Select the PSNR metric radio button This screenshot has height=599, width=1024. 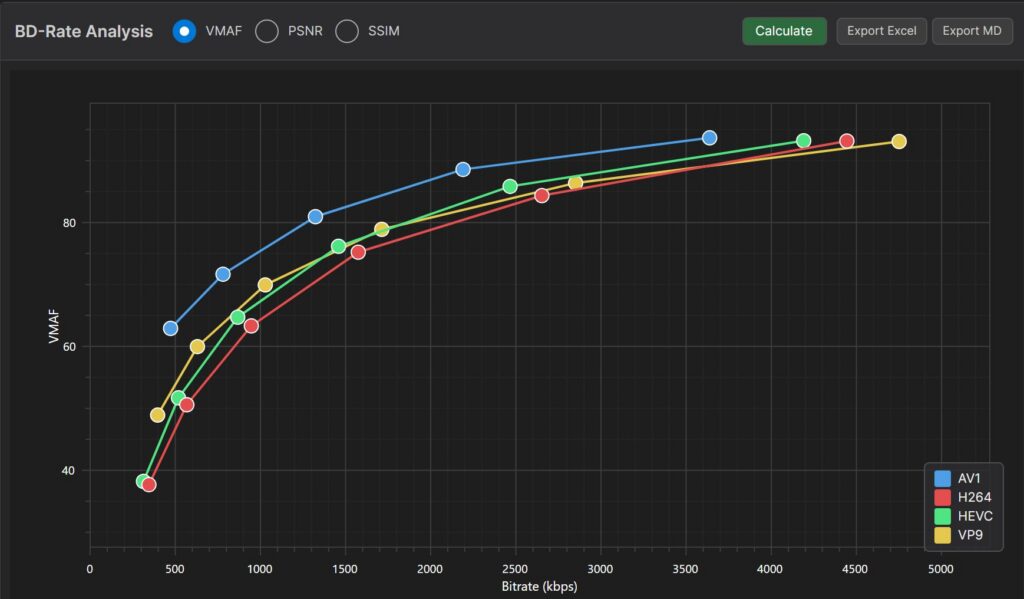pos(266,31)
